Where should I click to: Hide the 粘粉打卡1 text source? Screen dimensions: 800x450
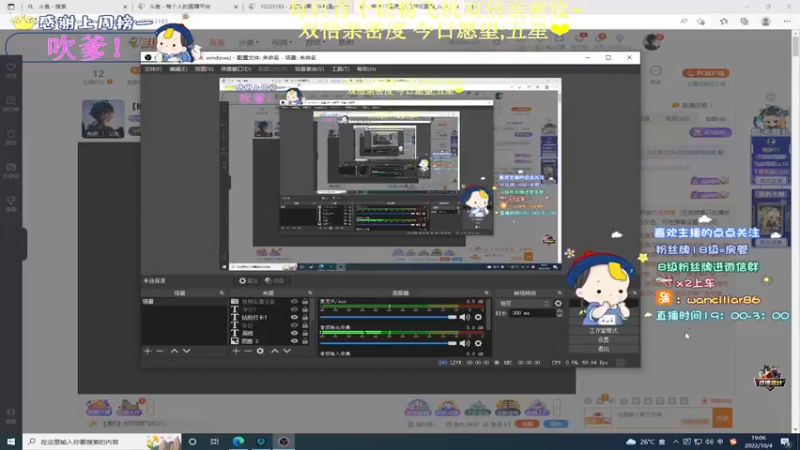(x=294, y=317)
